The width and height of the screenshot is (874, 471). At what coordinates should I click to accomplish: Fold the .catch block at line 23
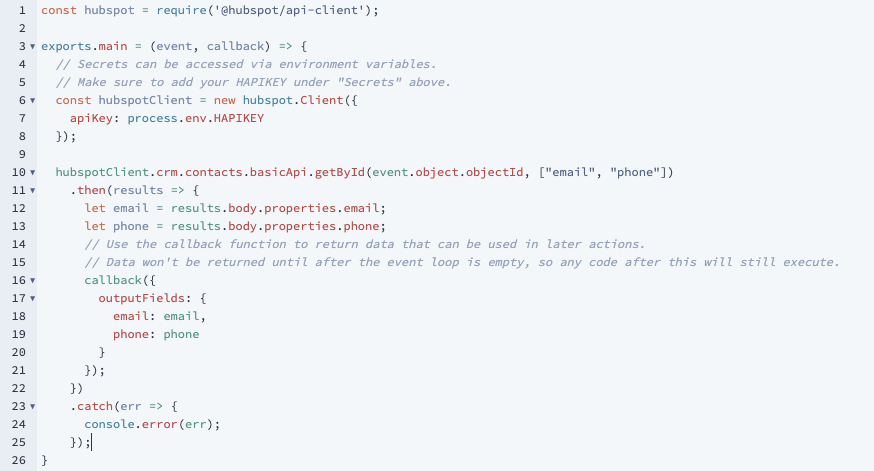click(x=32, y=406)
